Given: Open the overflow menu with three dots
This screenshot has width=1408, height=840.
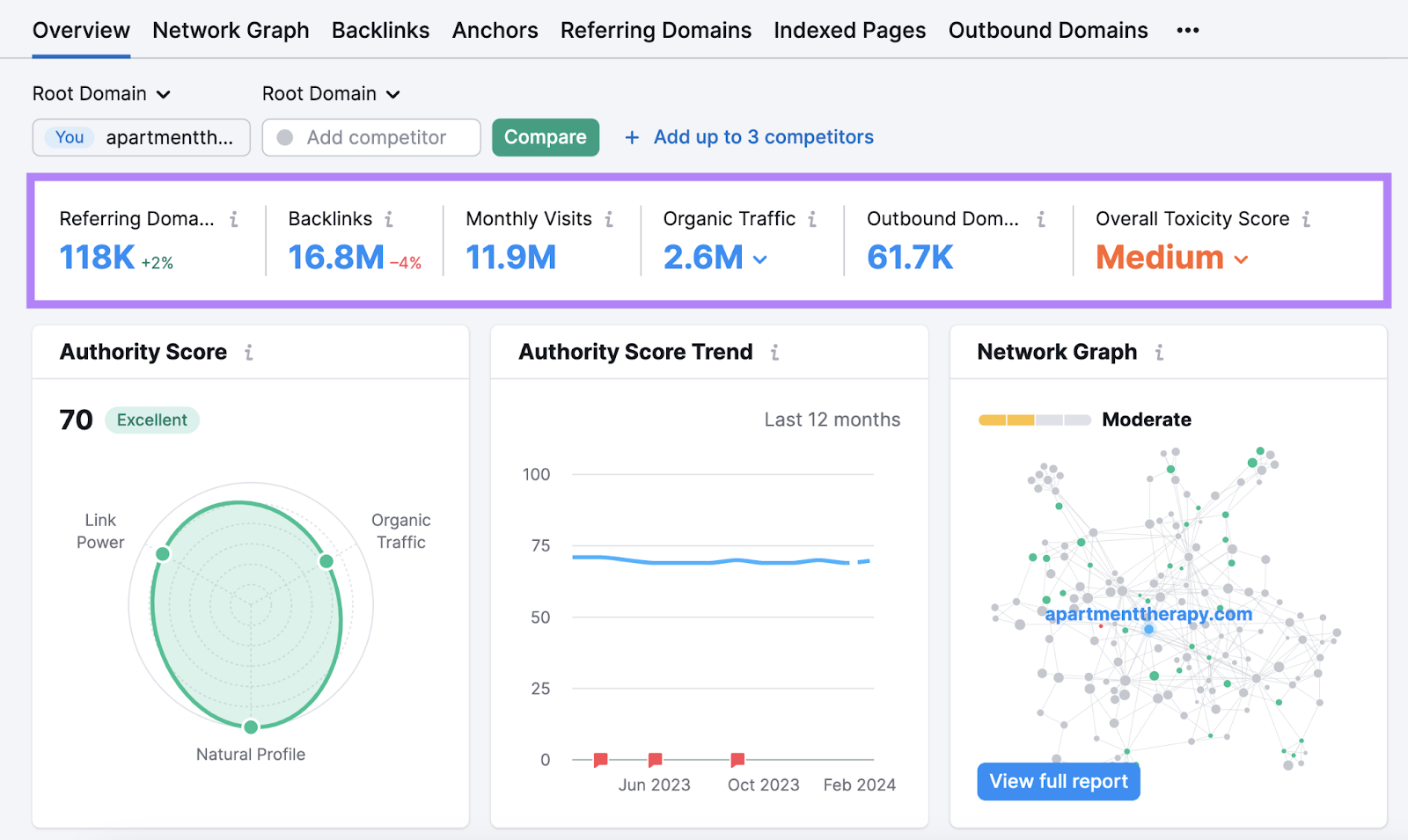Looking at the screenshot, I should pyautogui.click(x=1187, y=29).
